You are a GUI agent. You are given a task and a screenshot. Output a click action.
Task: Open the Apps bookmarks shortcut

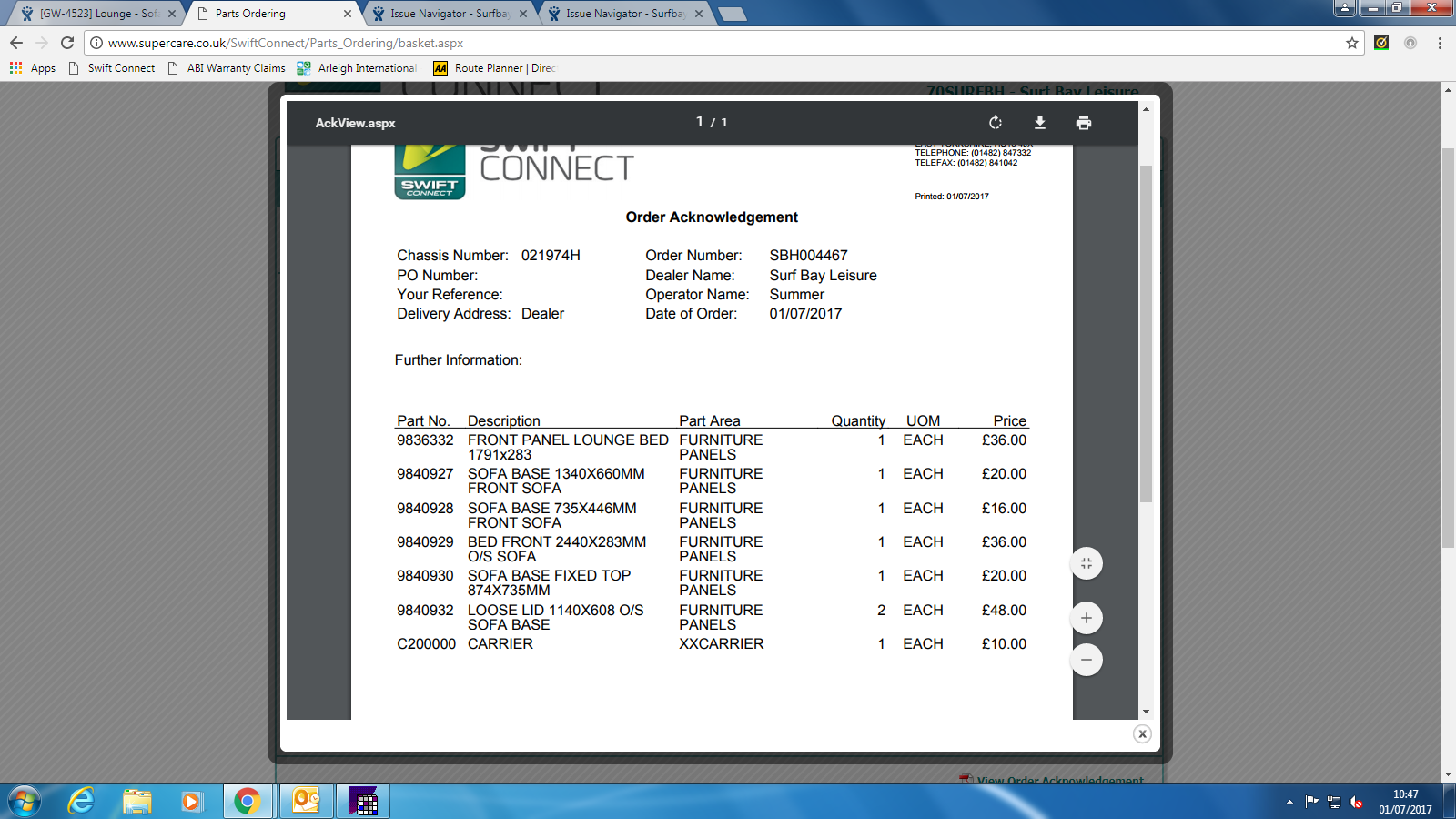click(33, 68)
